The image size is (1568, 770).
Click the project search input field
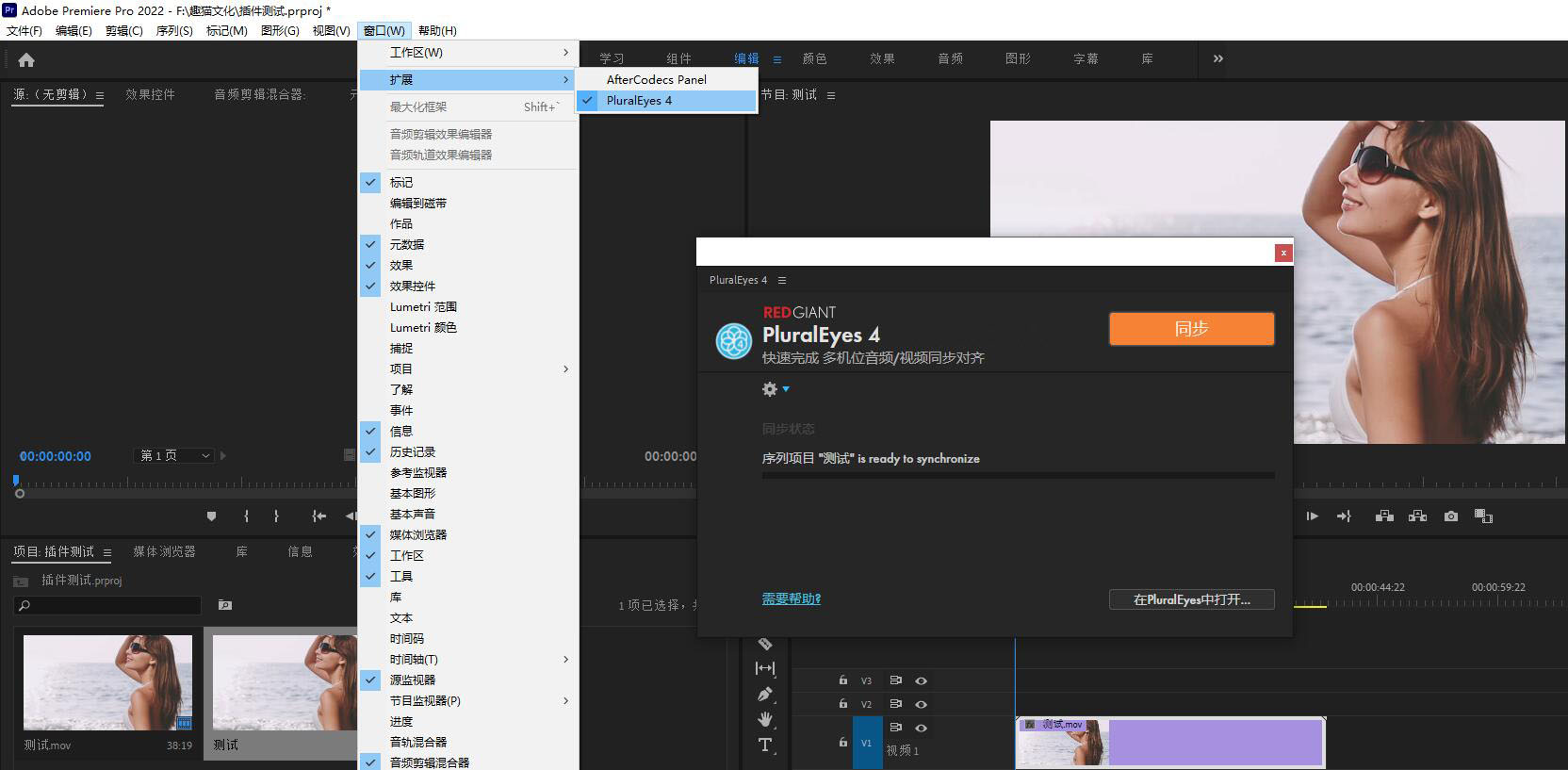tap(107, 605)
